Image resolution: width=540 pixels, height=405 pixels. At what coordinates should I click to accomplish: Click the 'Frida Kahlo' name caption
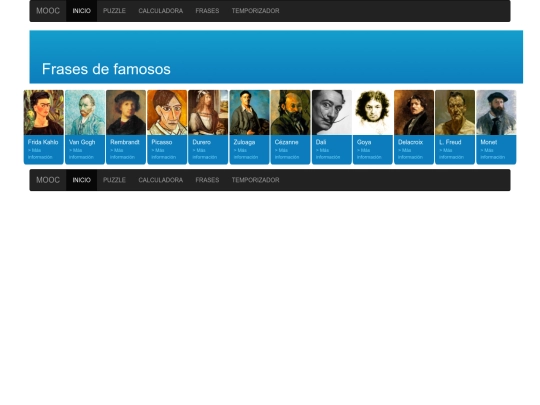[43, 142]
